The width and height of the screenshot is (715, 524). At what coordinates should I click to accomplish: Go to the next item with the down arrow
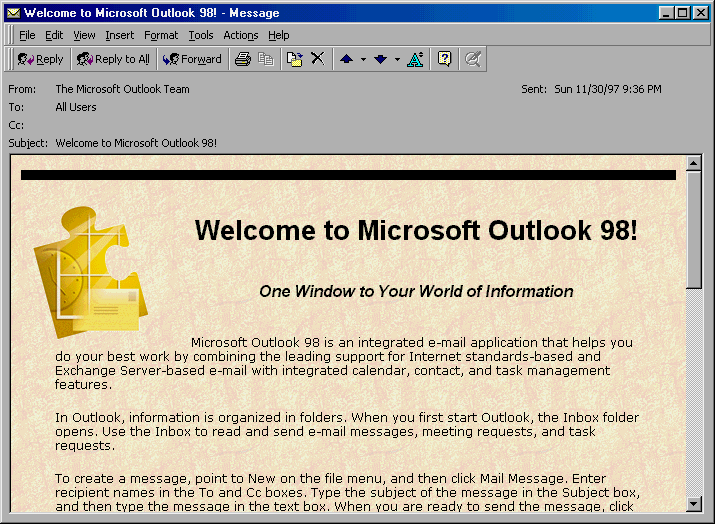pos(380,59)
